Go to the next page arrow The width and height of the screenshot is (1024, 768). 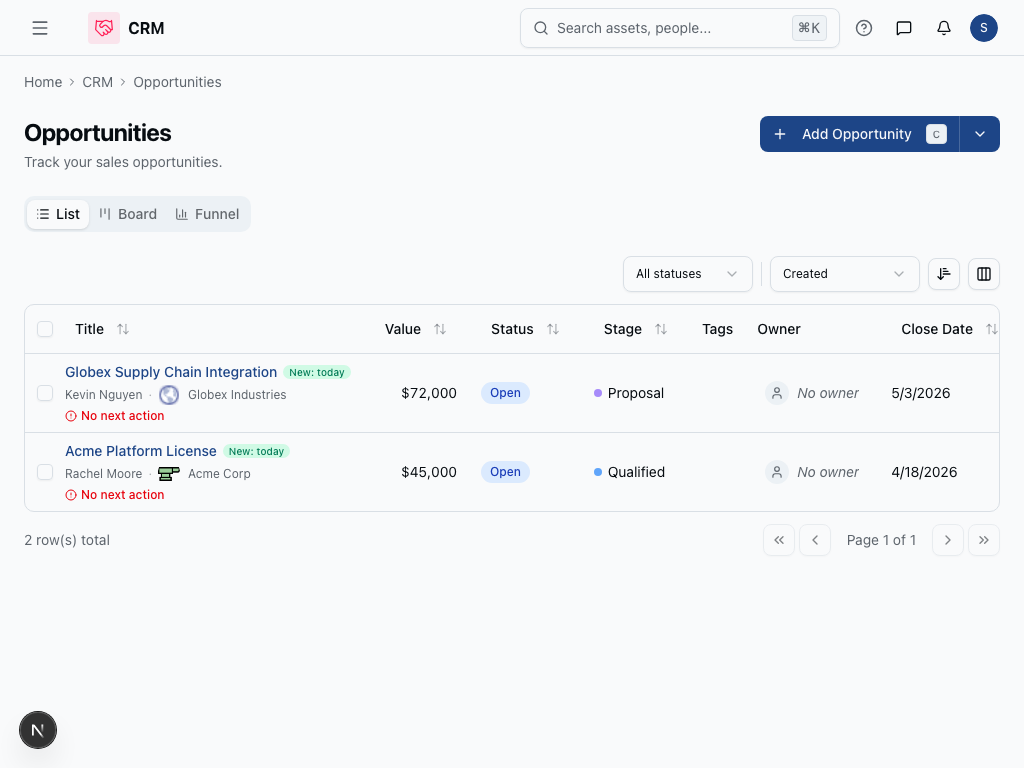[948, 540]
